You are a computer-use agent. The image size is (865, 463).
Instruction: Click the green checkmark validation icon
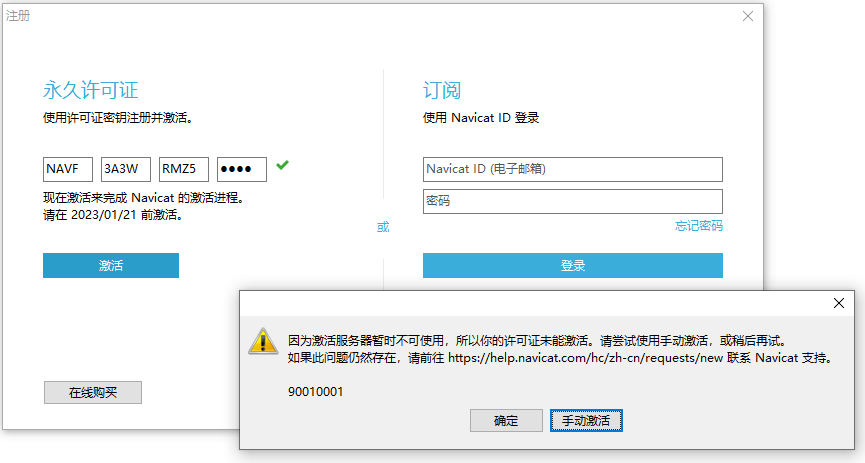pyautogui.click(x=282, y=164)
